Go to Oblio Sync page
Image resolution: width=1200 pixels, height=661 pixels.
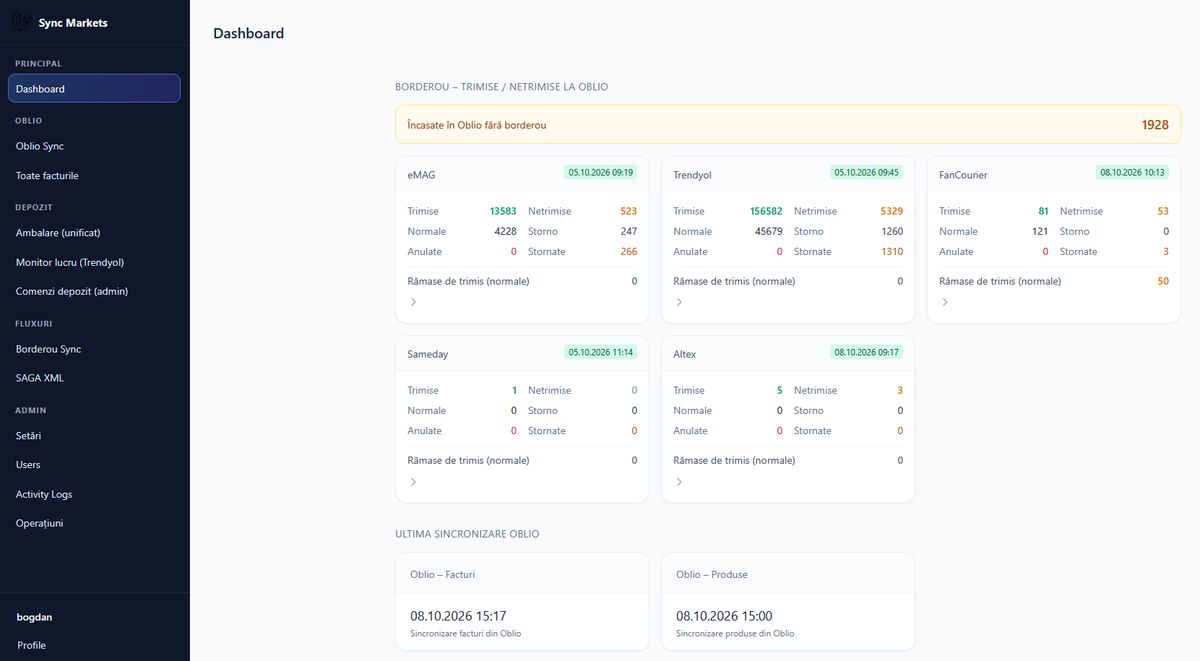pyautogui.click(x=94, y=146)
